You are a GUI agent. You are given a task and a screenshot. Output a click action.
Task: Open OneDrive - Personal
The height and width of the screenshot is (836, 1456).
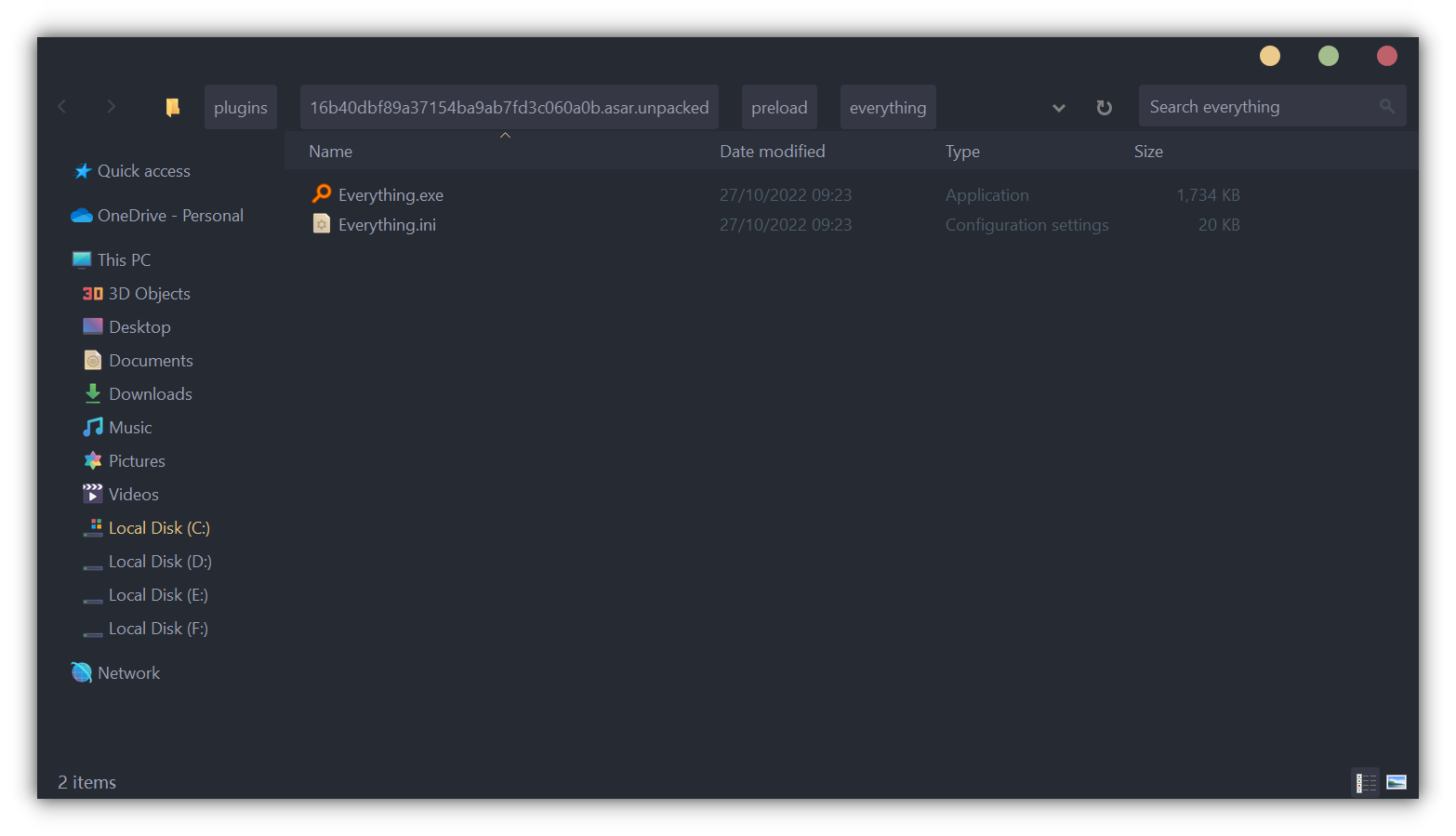click(170, 216)
